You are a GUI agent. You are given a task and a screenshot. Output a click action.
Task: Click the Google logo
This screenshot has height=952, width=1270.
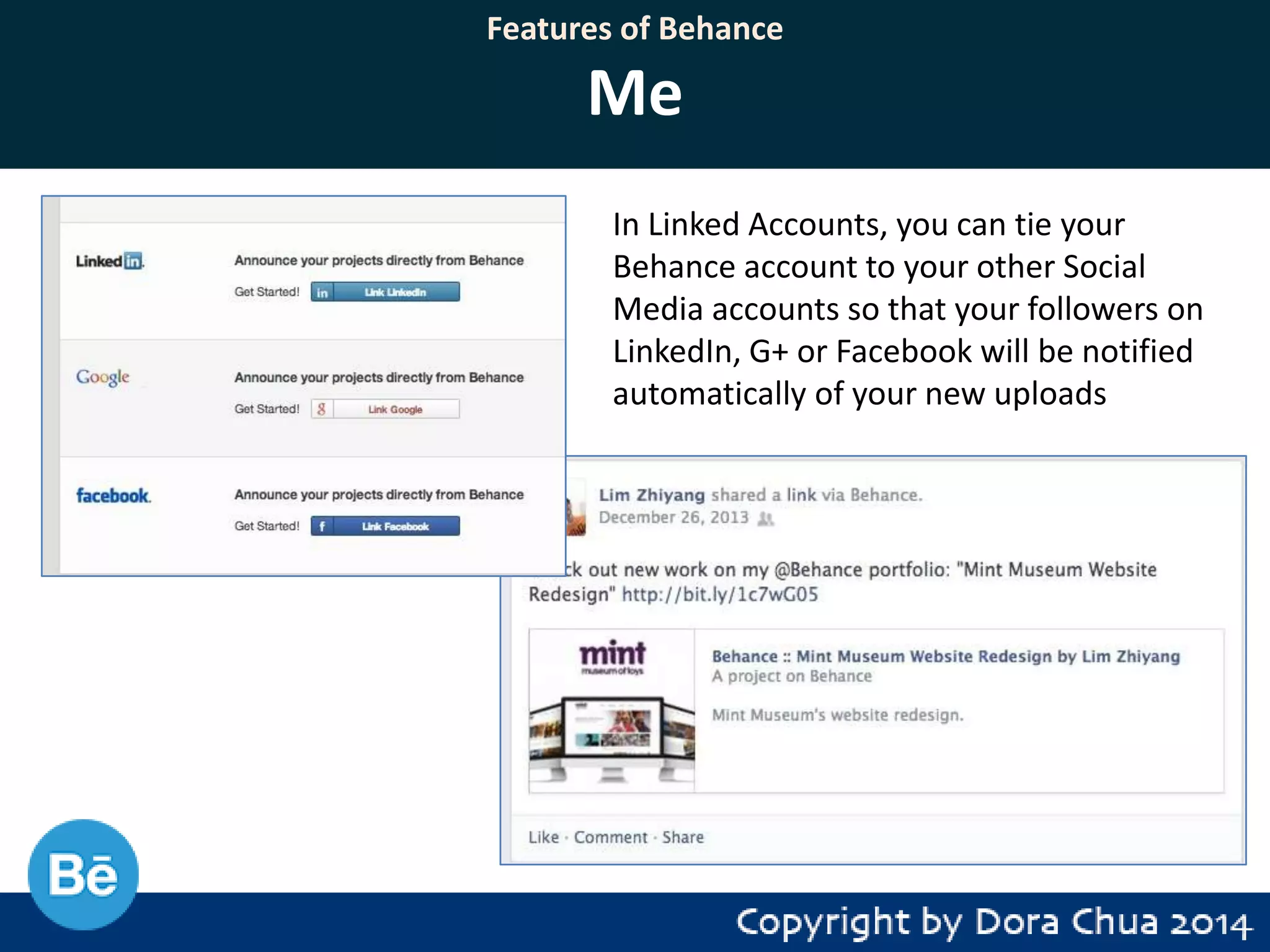pos(103,377)
